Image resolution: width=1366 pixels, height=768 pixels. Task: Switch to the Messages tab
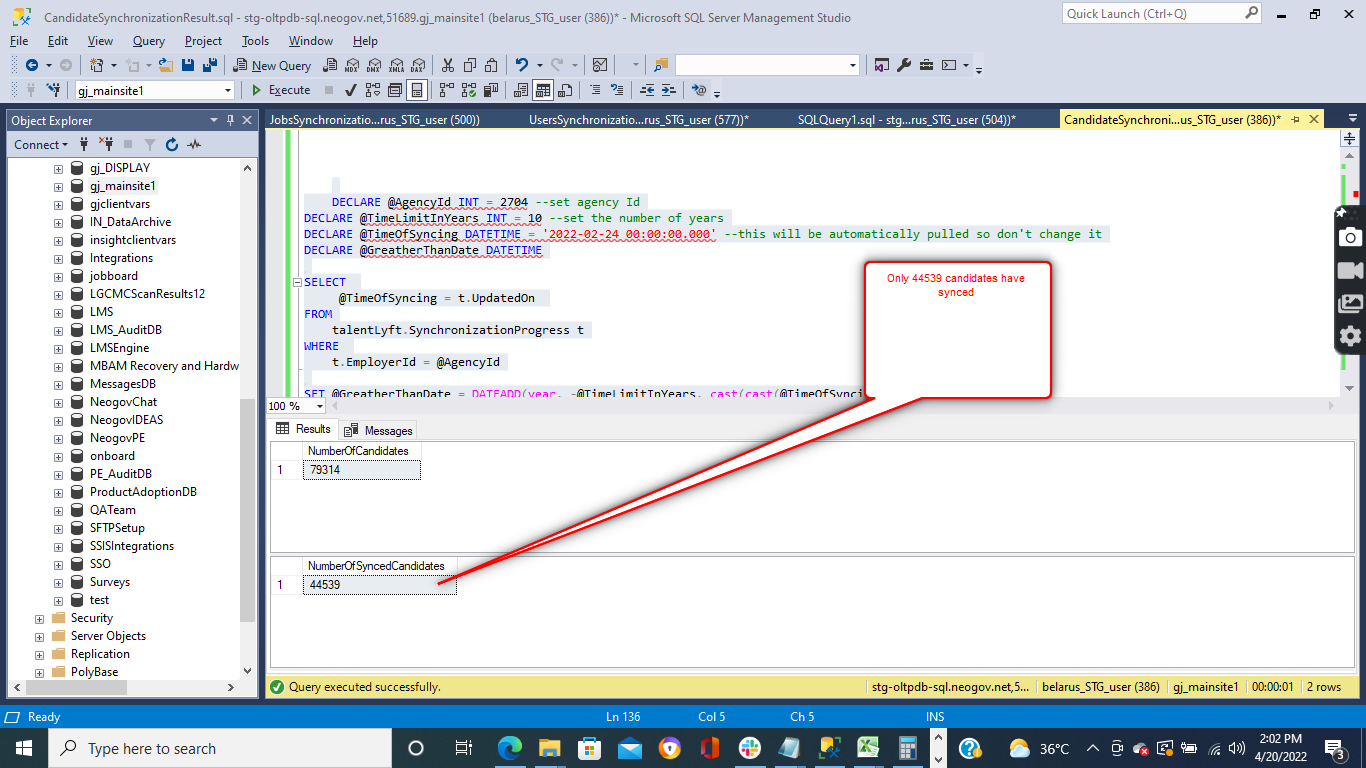(379, 430)
